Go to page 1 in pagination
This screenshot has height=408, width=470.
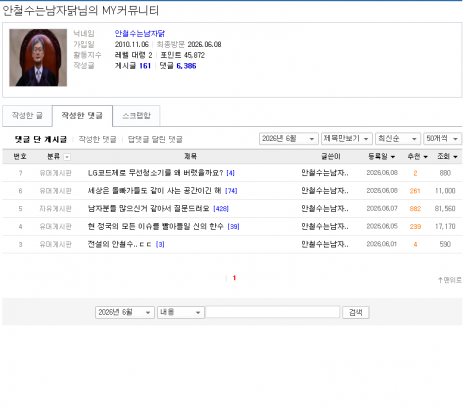click(x=234, y=278)
